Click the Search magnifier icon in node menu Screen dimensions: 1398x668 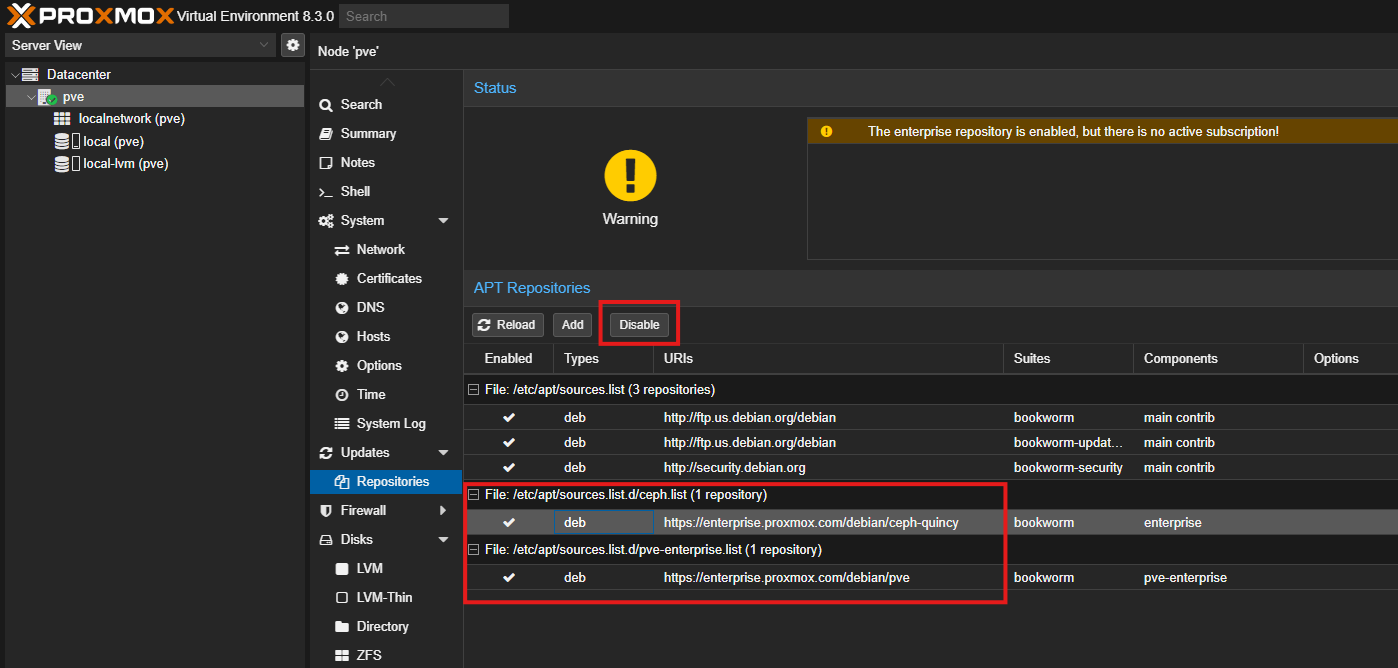326,105
